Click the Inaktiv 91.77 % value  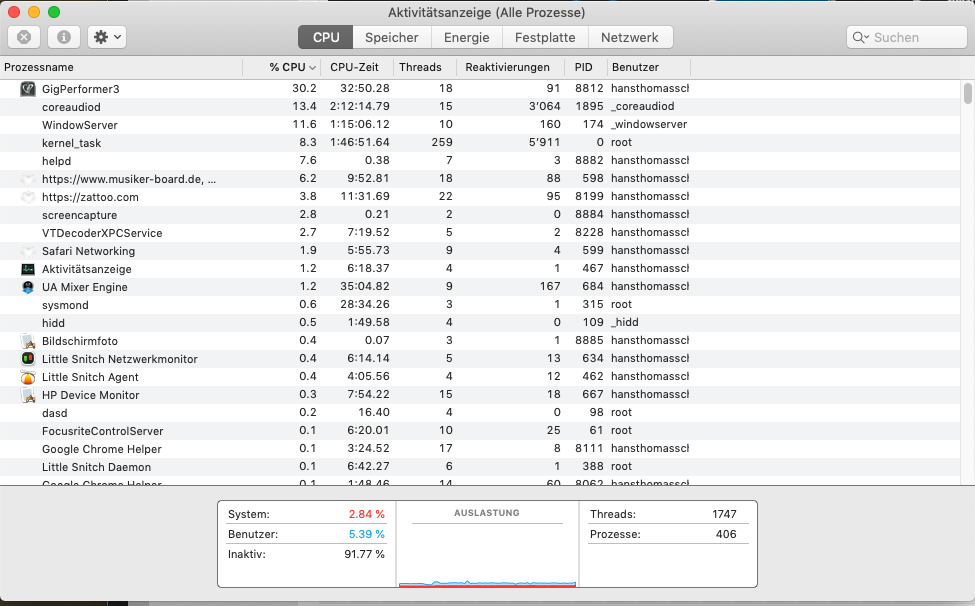coord(364,554)
